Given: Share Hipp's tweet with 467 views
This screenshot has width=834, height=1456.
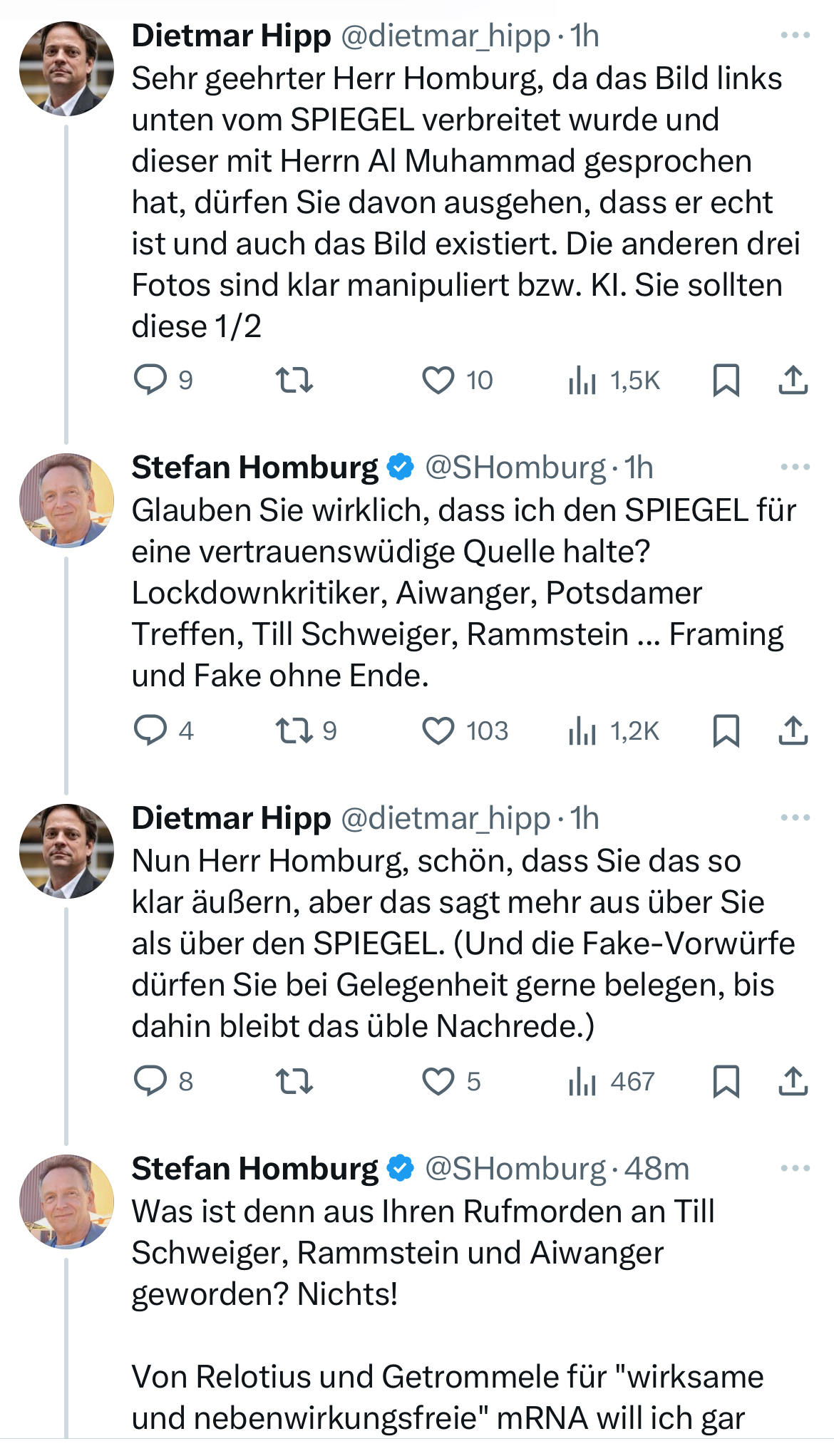Looking at the screenshot, I should 793,1081.
